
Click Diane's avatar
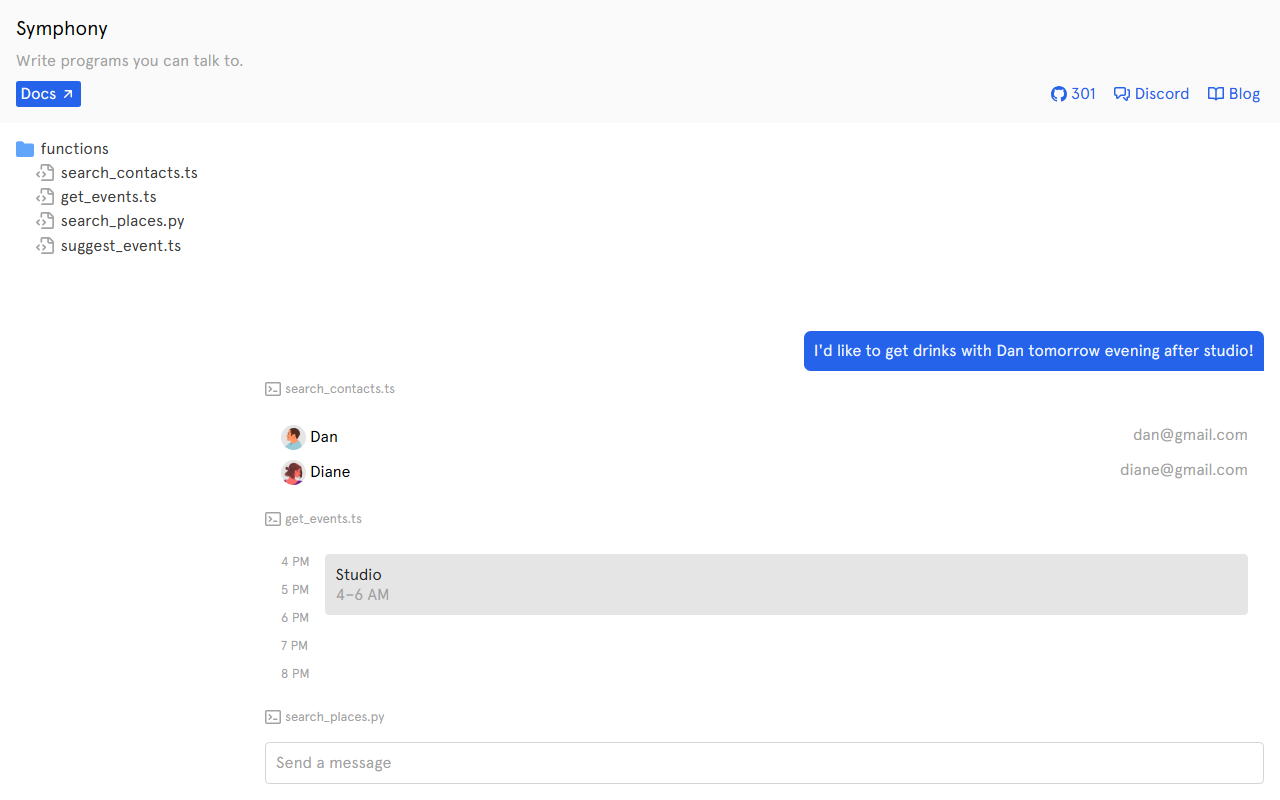coord(293,472)
